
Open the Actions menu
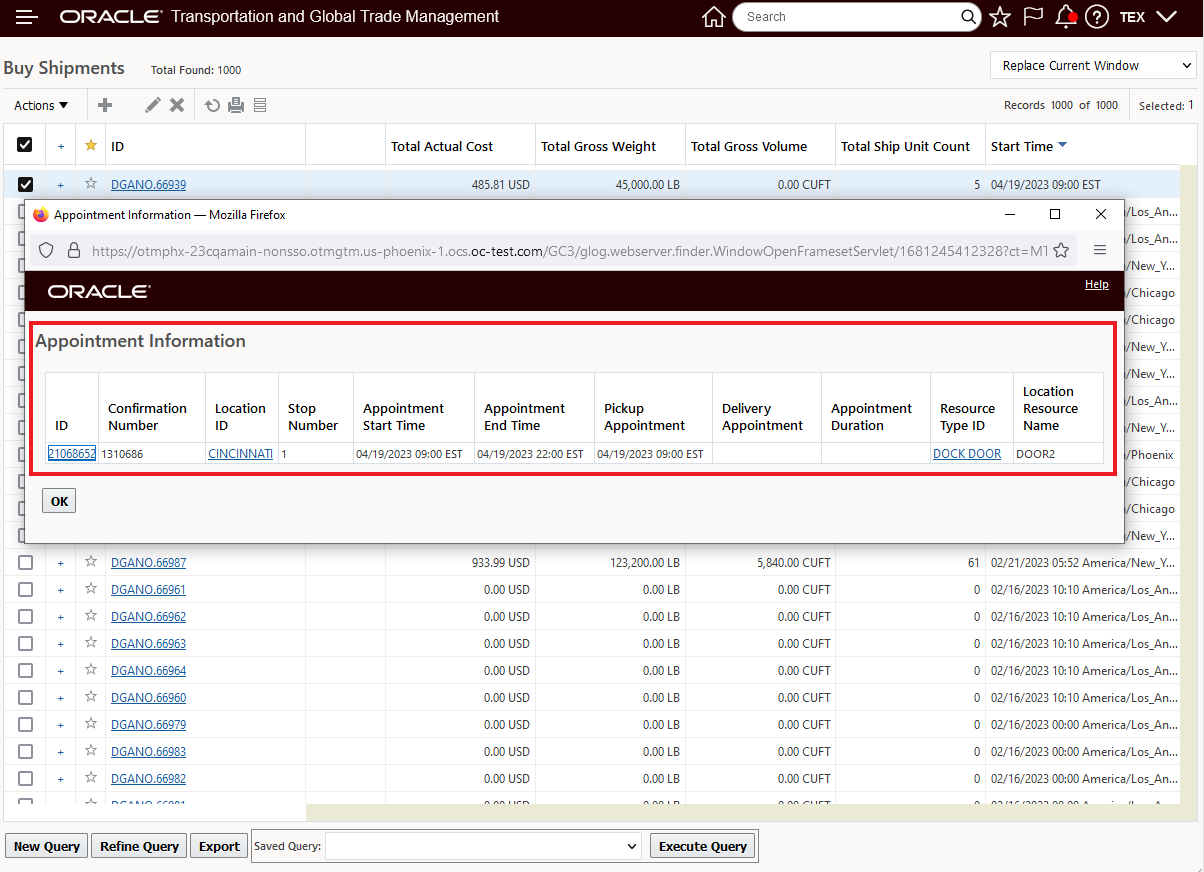pyautogui.click(x=41, y=105)
